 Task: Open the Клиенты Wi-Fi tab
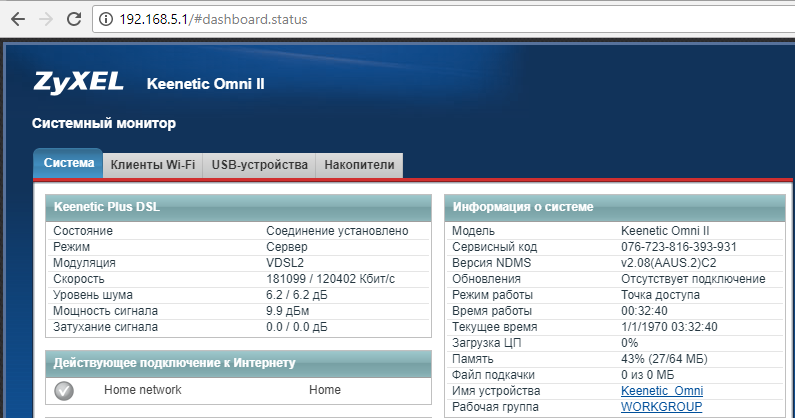pyautogui.click(x=152, y=165)
